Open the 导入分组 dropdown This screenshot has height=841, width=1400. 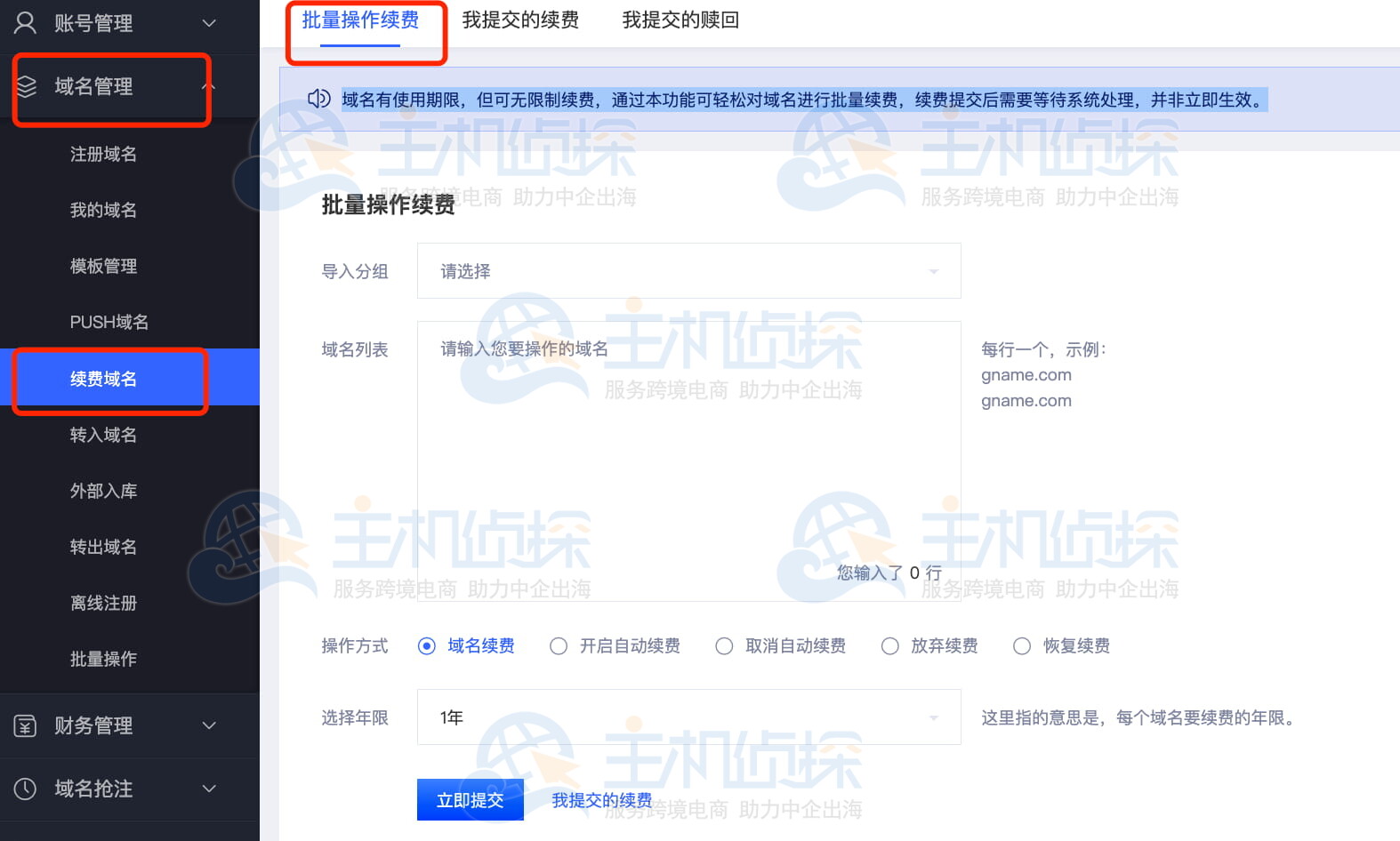(x=688, y=271)
